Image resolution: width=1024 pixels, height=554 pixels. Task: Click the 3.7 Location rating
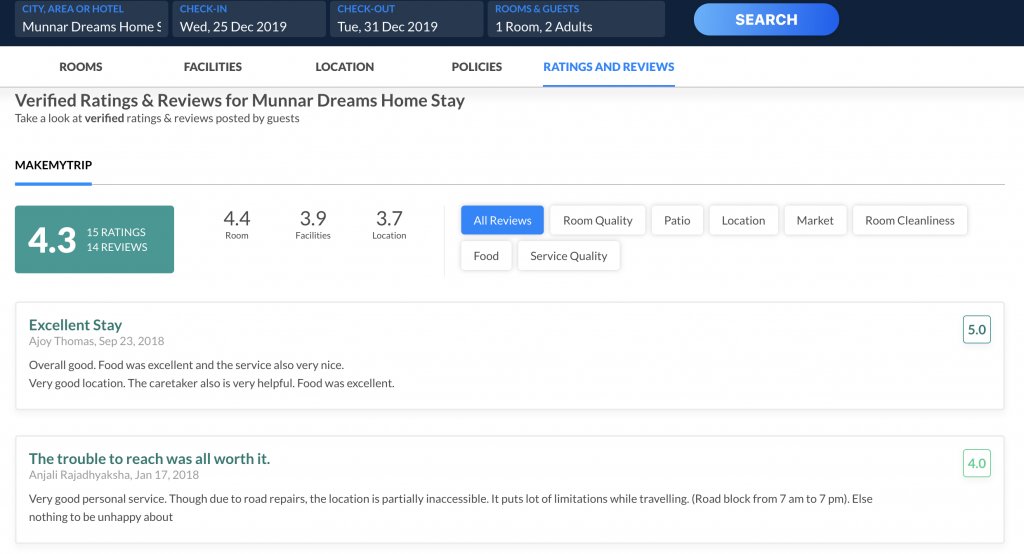point(389,224)
